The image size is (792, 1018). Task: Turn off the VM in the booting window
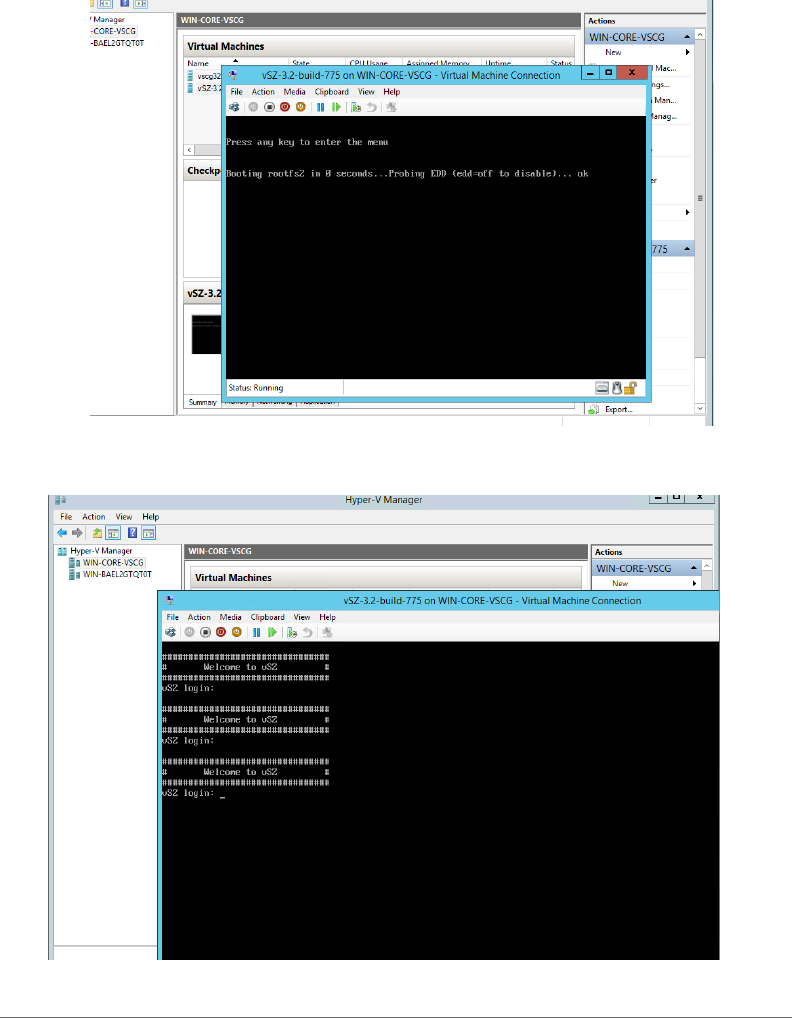(x=269, y=107)
